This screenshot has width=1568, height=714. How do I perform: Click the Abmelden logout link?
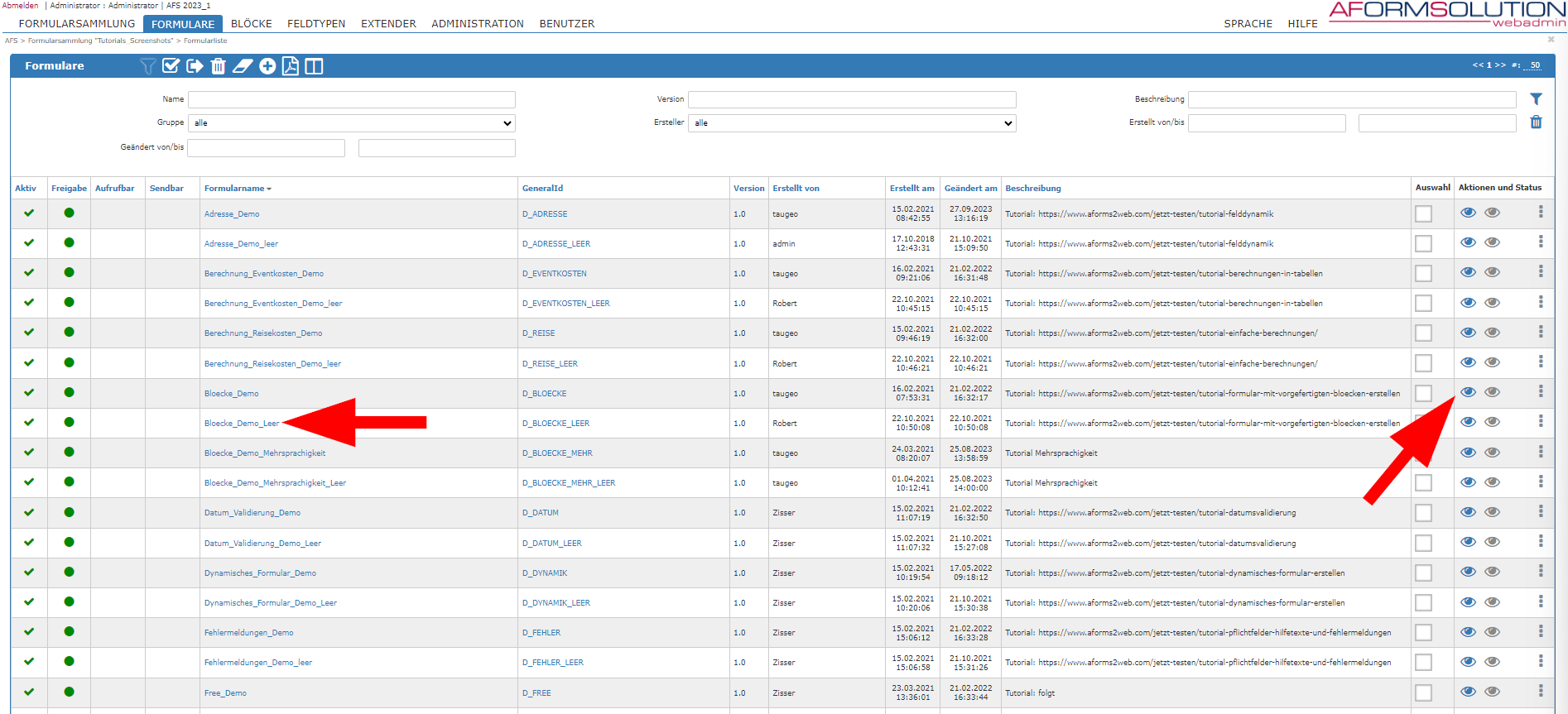pyautogui.click(x=20, y=5)
